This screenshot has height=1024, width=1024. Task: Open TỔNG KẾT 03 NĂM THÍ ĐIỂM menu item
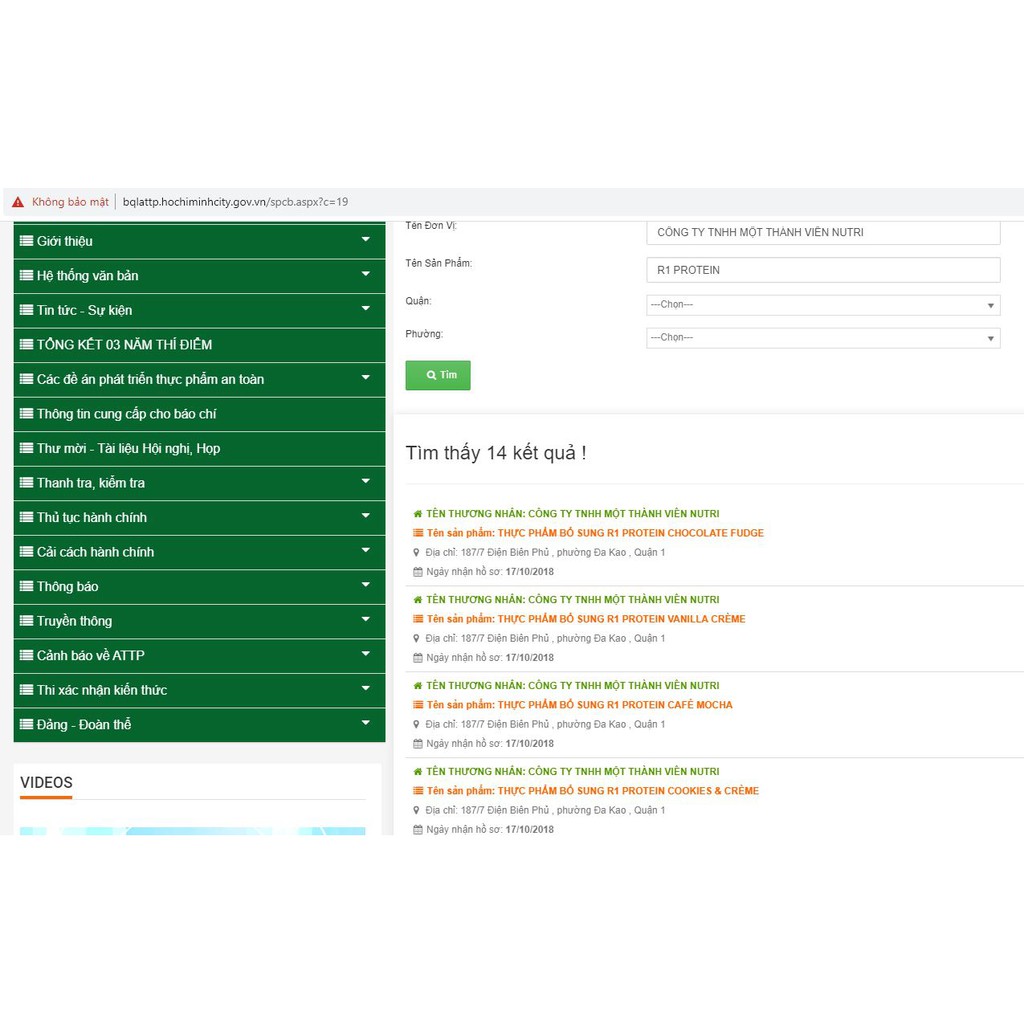124,345
